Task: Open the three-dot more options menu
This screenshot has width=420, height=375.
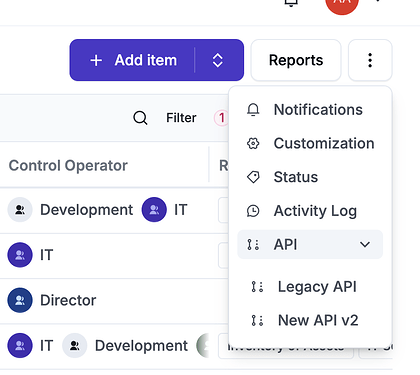Action: [x=370, y=60]
